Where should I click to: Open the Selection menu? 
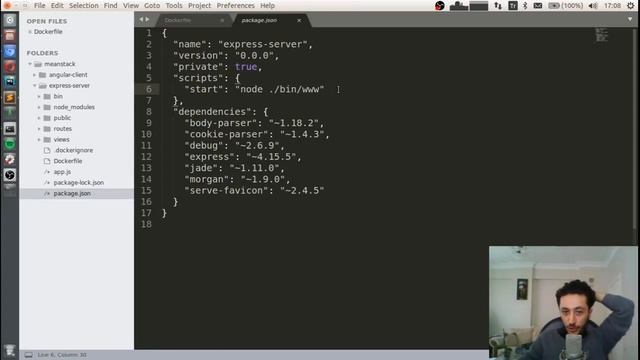(84, 6)
